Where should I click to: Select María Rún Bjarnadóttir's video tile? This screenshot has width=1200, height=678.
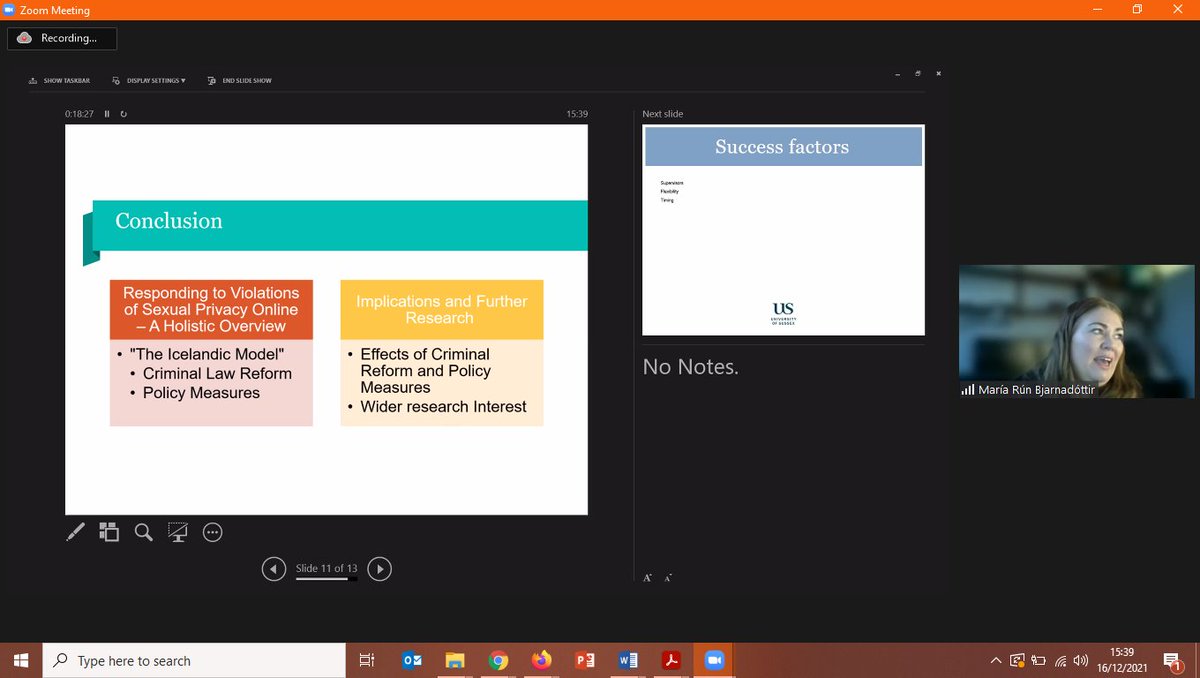click(x=1077, y=331)
